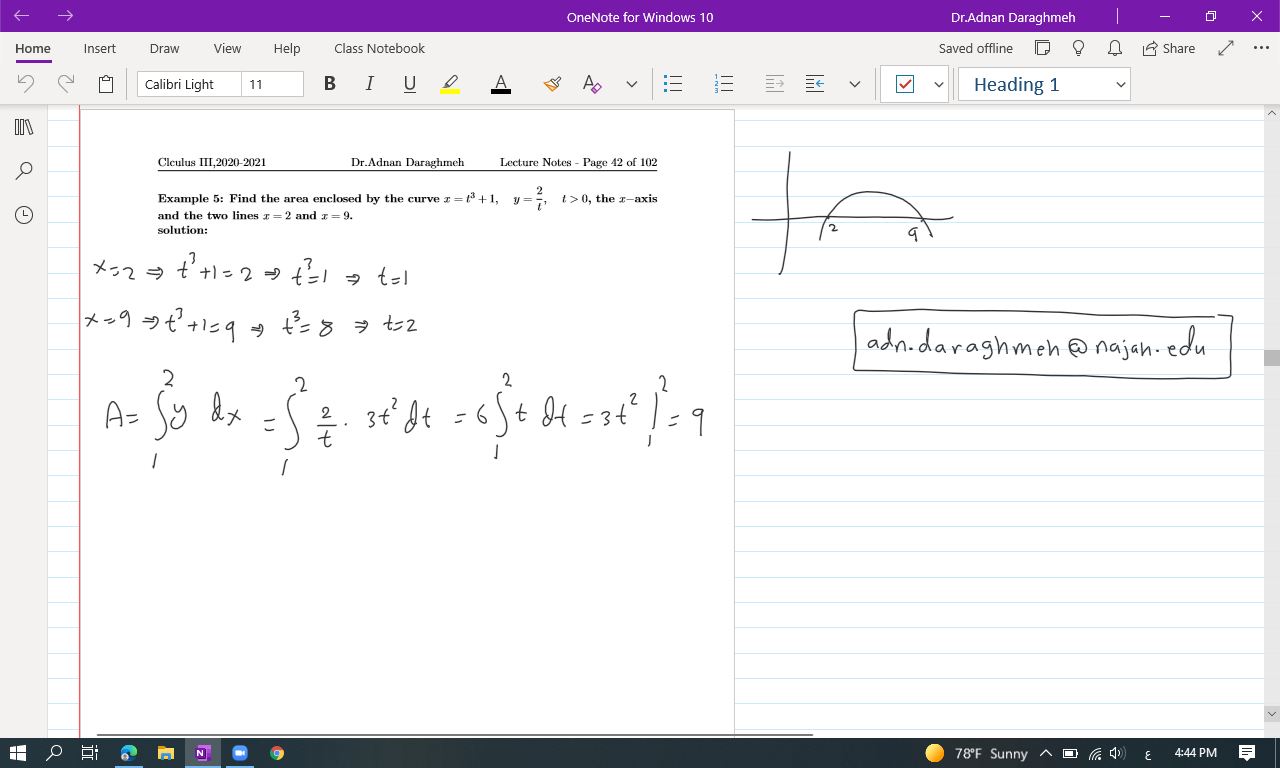Open the Heading 1 styles dropdown
Viewport: 1280px width, 768px height.
[1044, 84]
